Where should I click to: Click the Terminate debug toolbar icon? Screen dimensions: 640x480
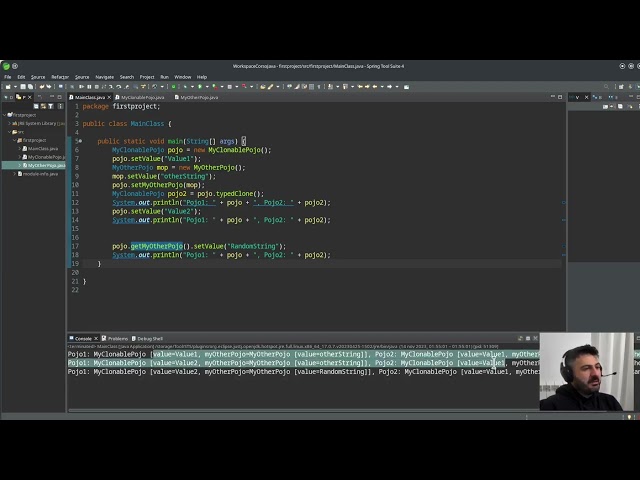[97, 87]
